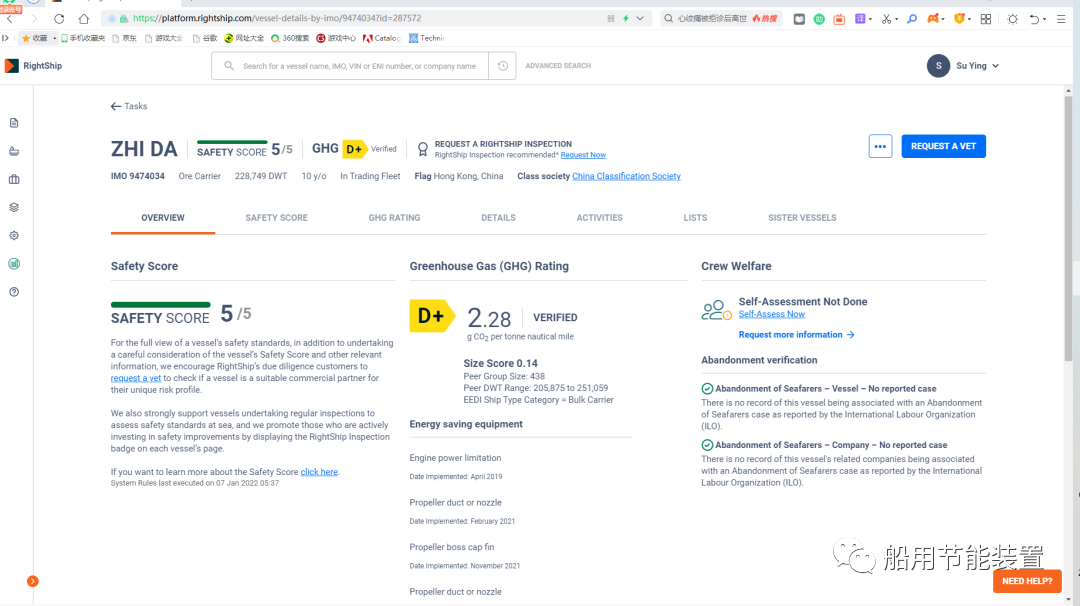Click the browser address bar URL
Viewport: 1080px width, 606px height.
[x=277, y=19]
